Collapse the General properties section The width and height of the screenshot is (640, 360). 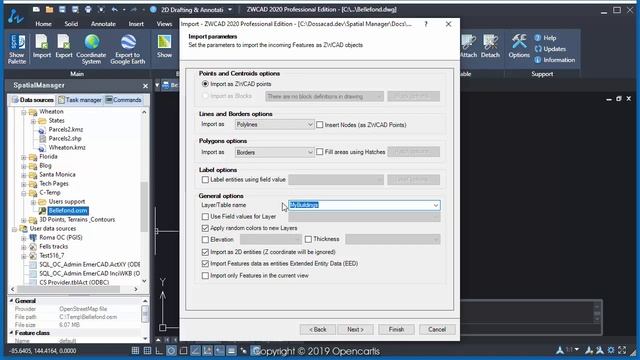point(11,300)
